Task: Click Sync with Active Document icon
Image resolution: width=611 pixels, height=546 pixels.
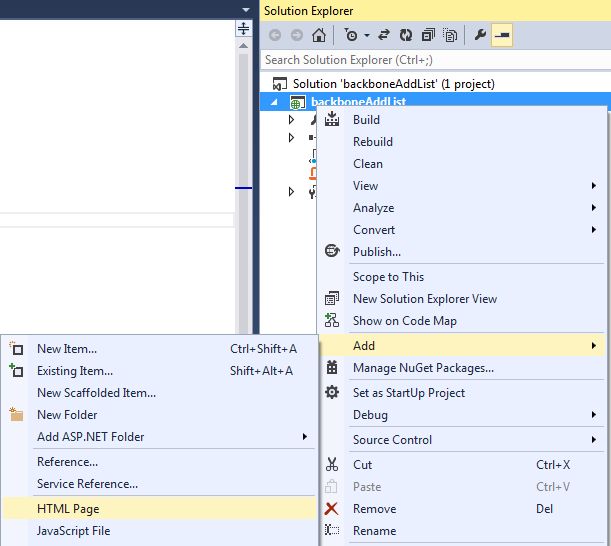Action: [384, 35]
